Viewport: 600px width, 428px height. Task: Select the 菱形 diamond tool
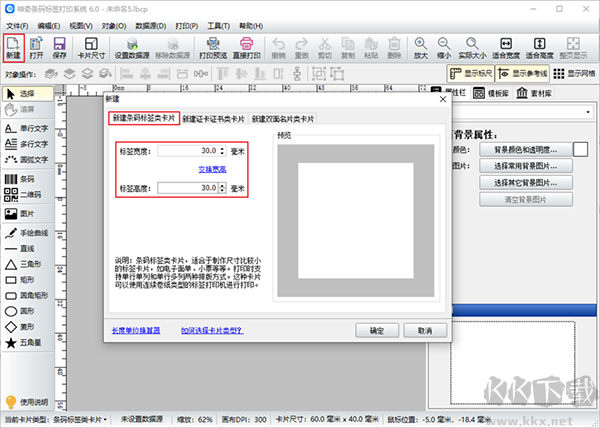(20, 327)
